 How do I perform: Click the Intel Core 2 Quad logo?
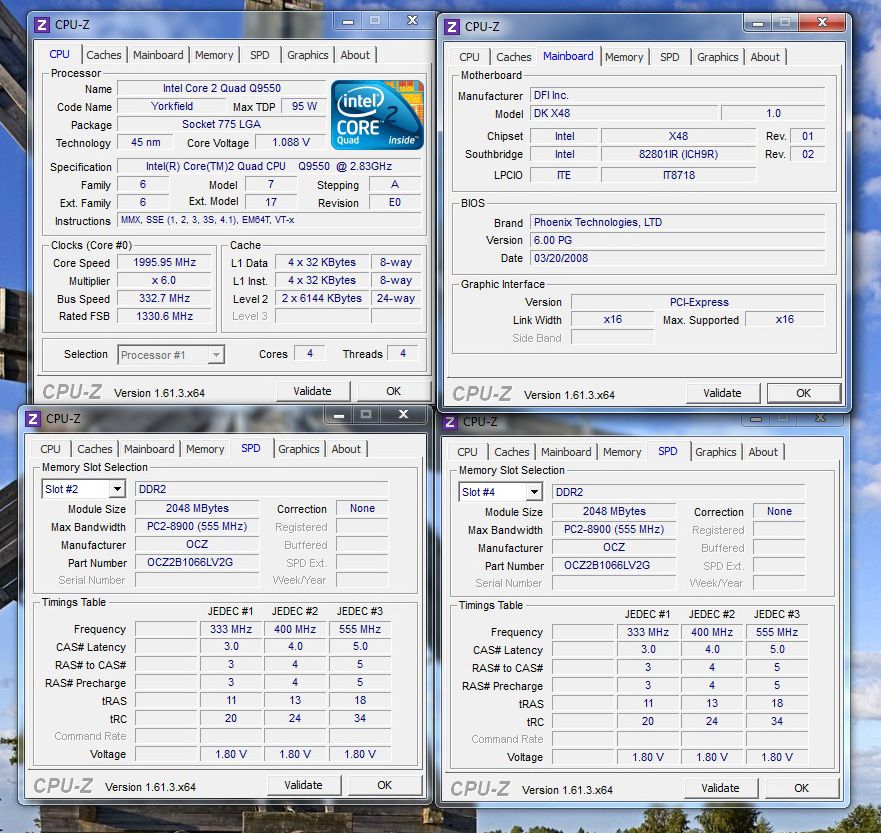coord(377,115)
